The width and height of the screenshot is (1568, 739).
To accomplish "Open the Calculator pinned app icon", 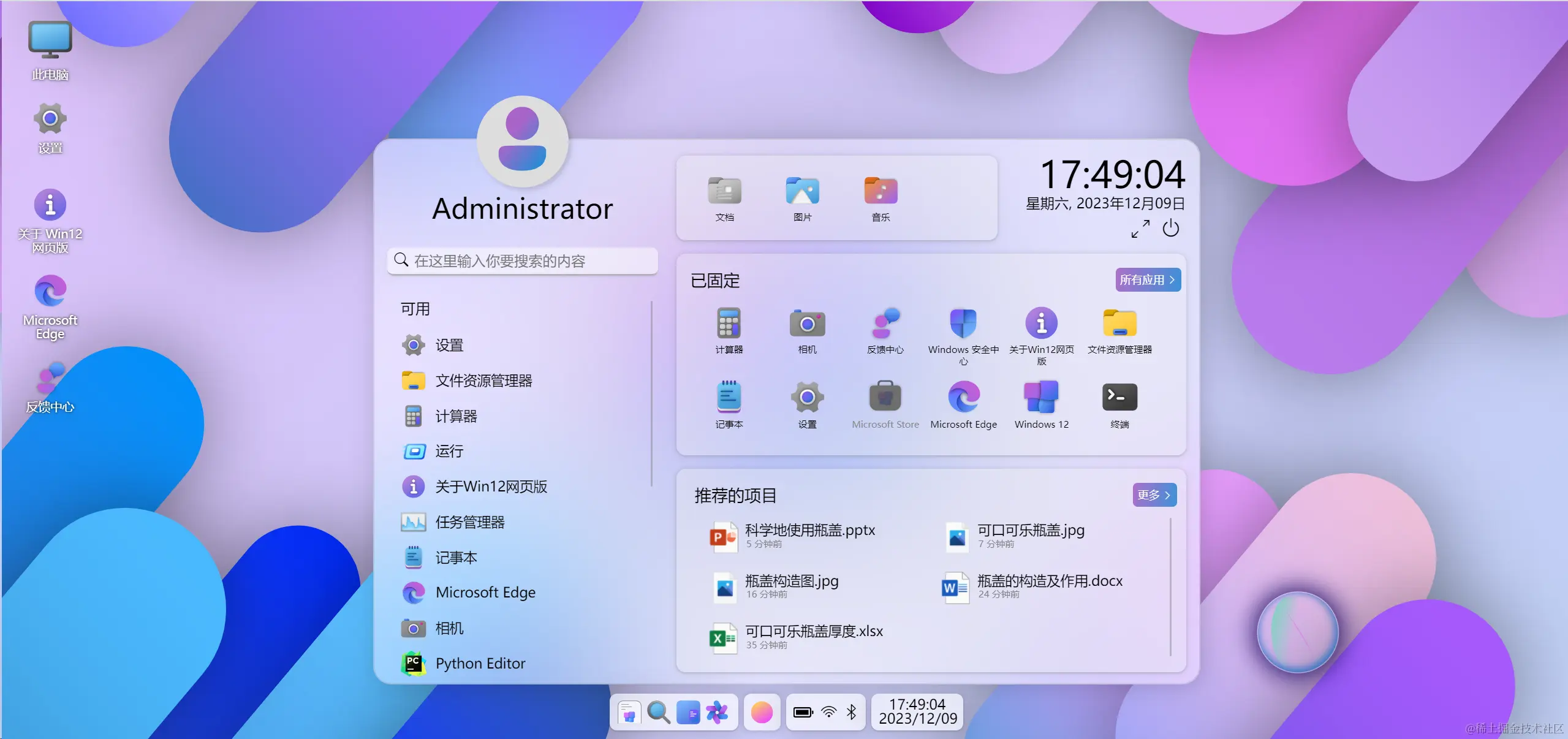I will [729, 324].
